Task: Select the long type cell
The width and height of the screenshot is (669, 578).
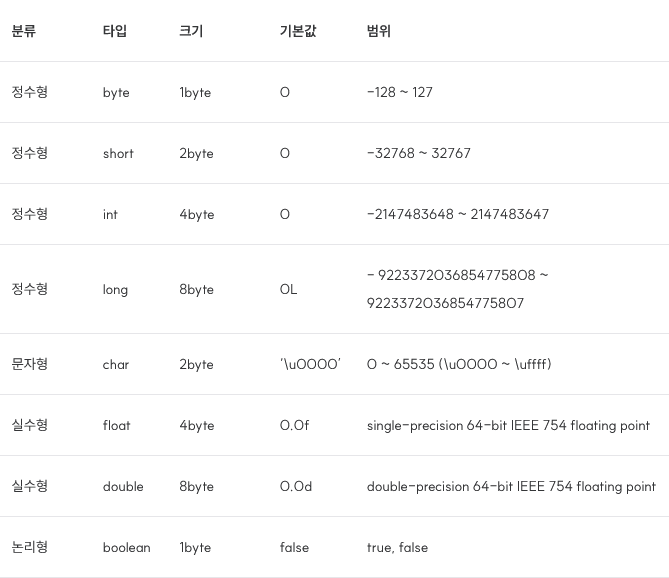Action: click(x=115, y=290)
